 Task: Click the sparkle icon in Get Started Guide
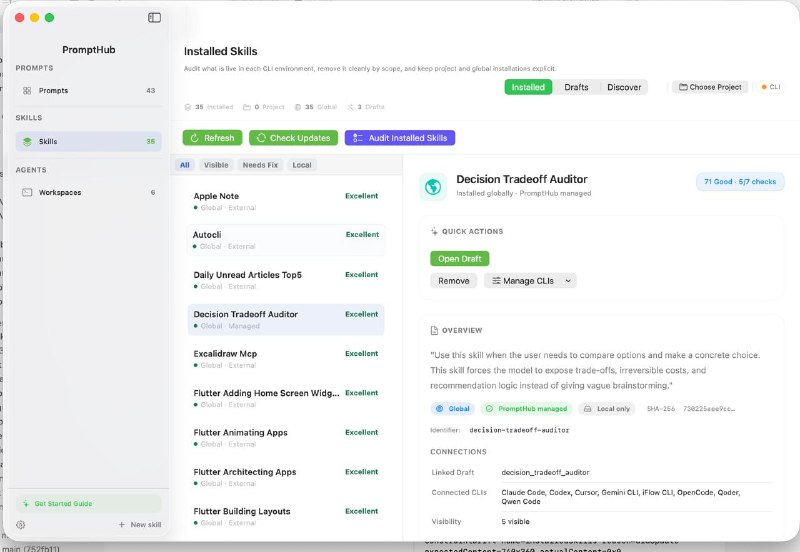coord(26,504)
